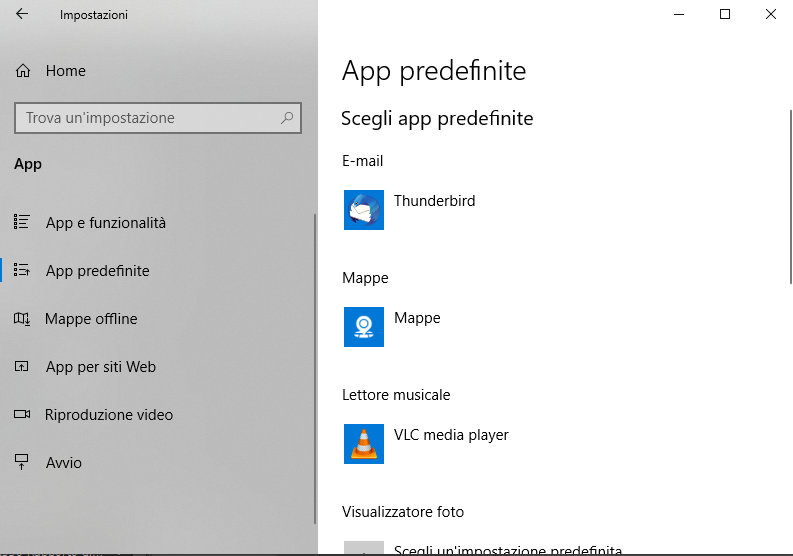Change default maps app Mappe
Screen dimensions: 793x556
click(x=417, y=318)
